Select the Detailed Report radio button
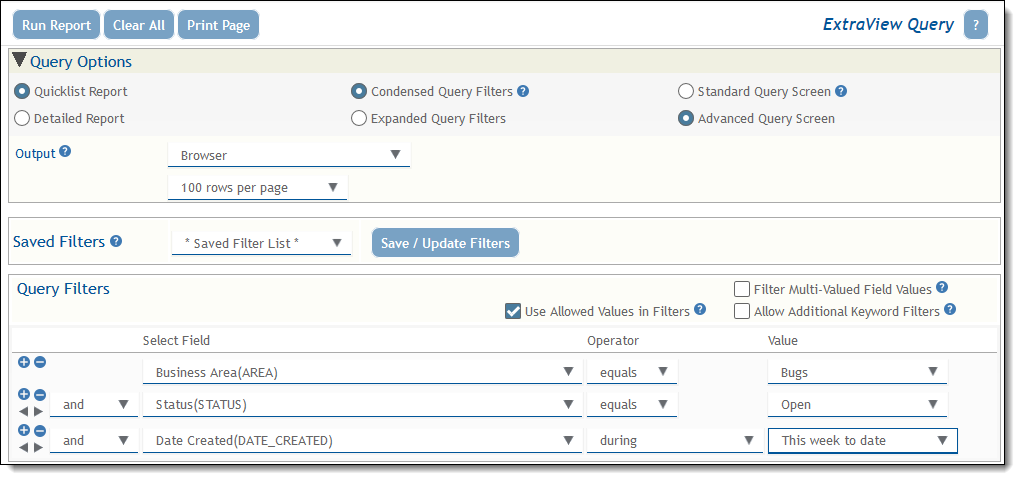 22,118
